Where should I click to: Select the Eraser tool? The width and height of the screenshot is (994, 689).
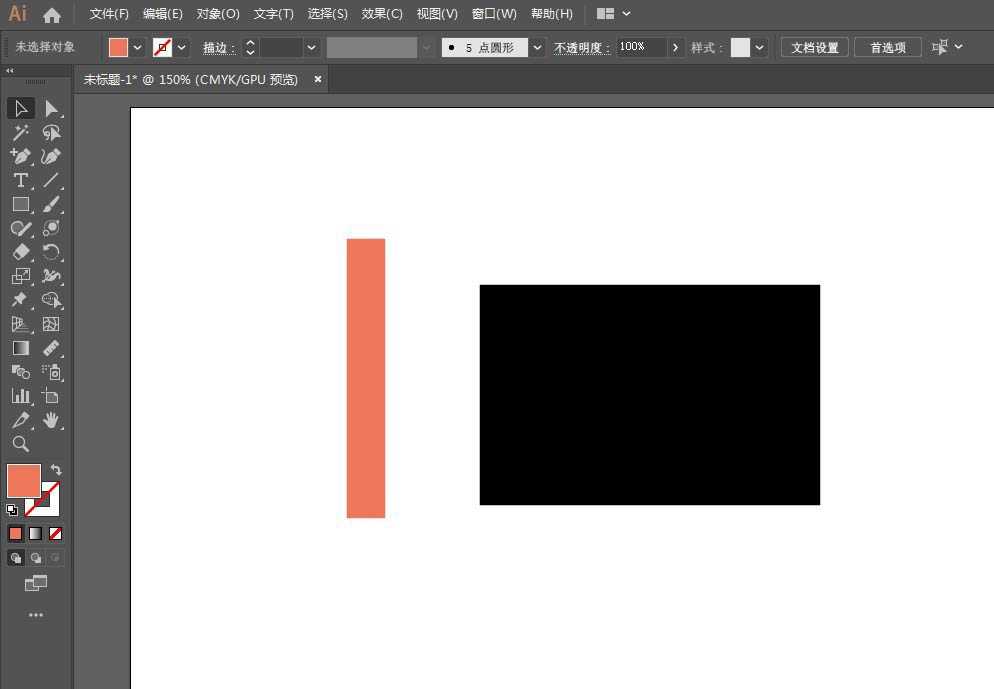click(x=20, y=252)
